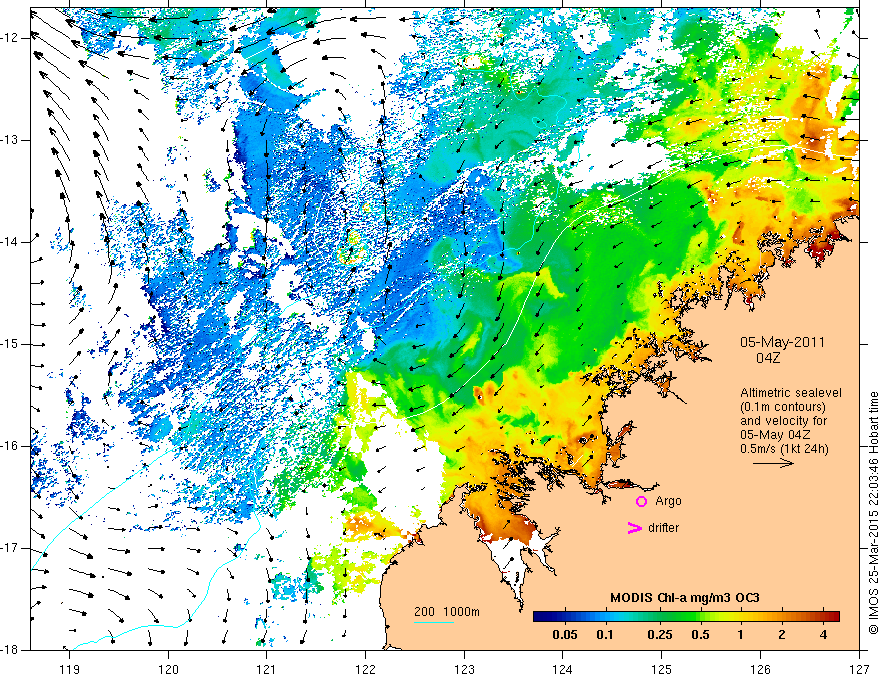Click the colorbar value label '0.1'
The width and height of the screenshot is (880, 680).
(605, 635)
